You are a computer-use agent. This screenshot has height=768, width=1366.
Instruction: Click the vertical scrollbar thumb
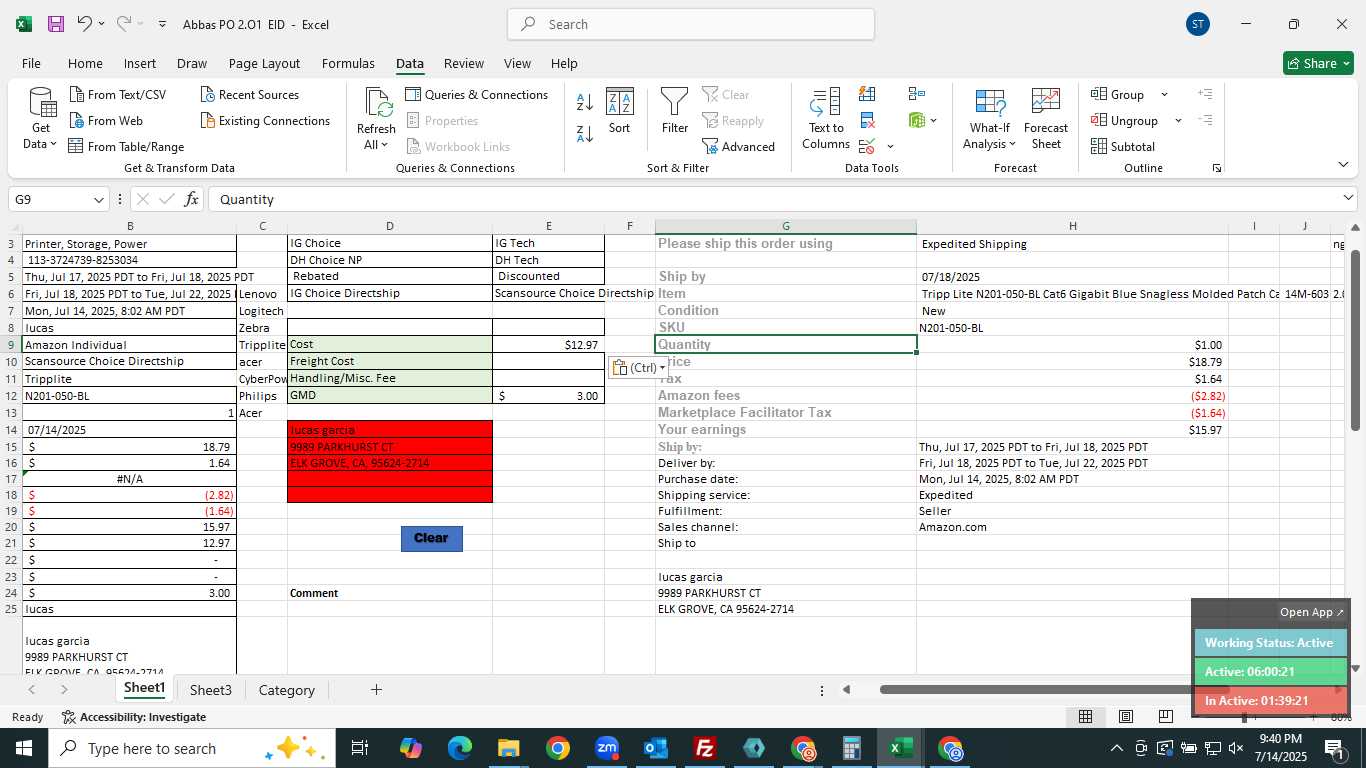(1355, 340)
